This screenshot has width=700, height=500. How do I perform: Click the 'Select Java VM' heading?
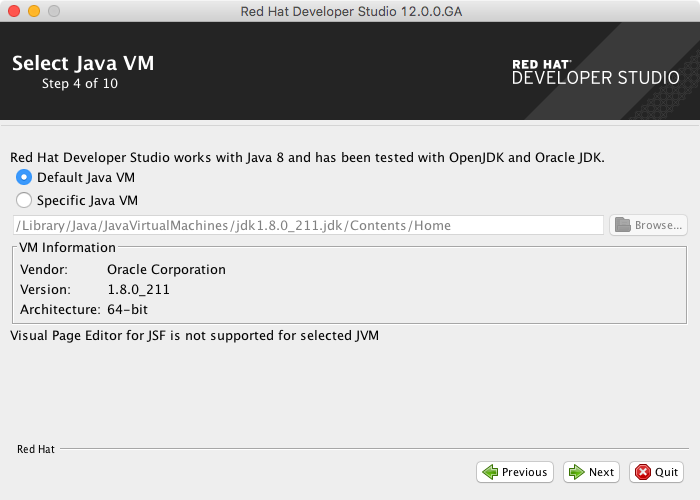pyautogui.click(x=83, y=63)
